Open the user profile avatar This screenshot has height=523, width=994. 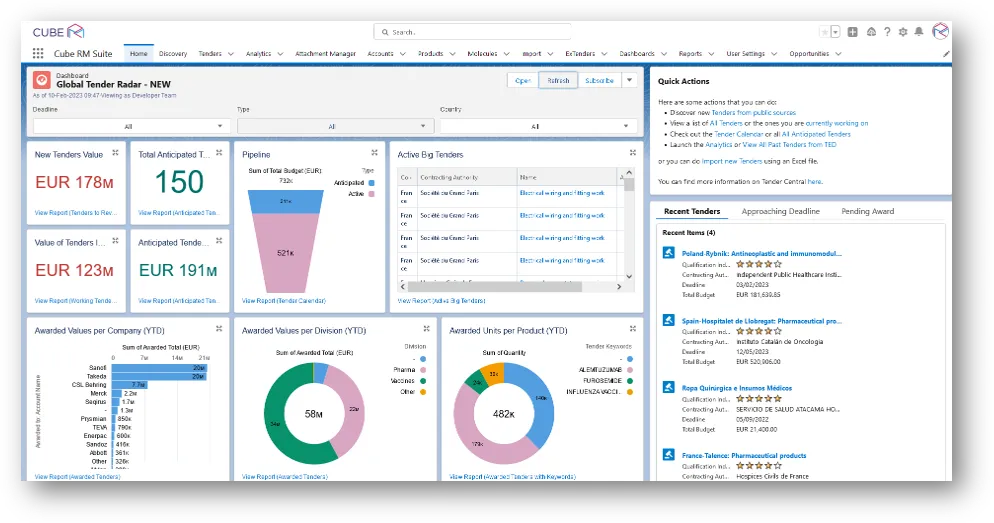click(x=940, y=31)
